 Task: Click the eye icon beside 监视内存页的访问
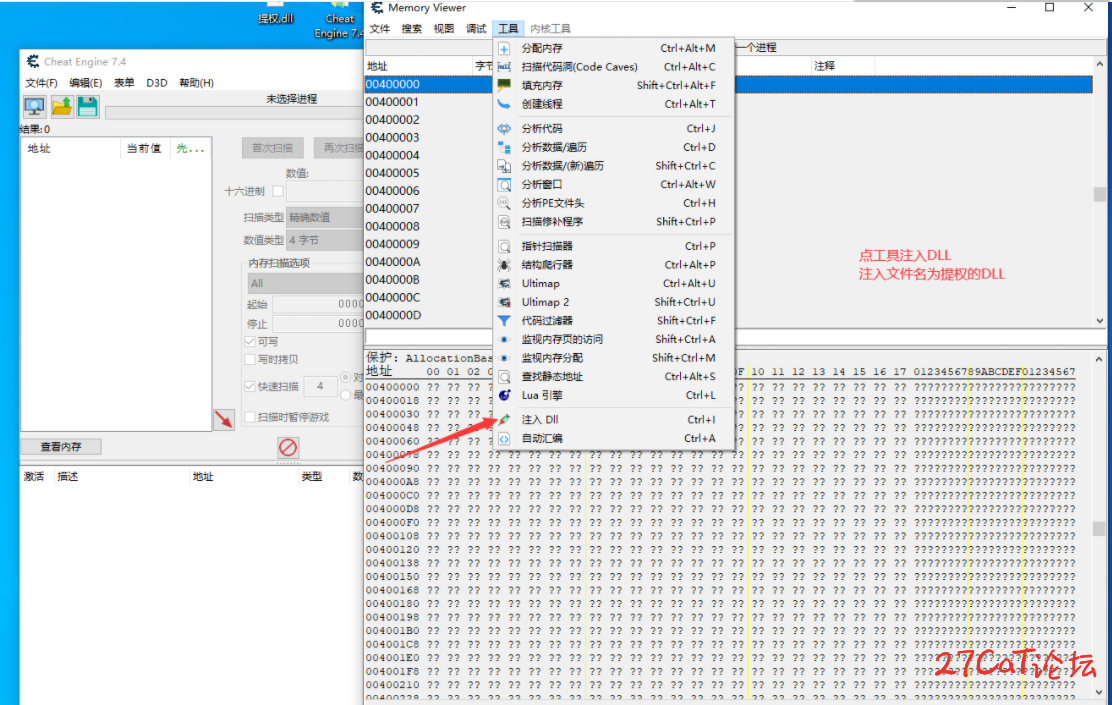(x=504, y=339)
